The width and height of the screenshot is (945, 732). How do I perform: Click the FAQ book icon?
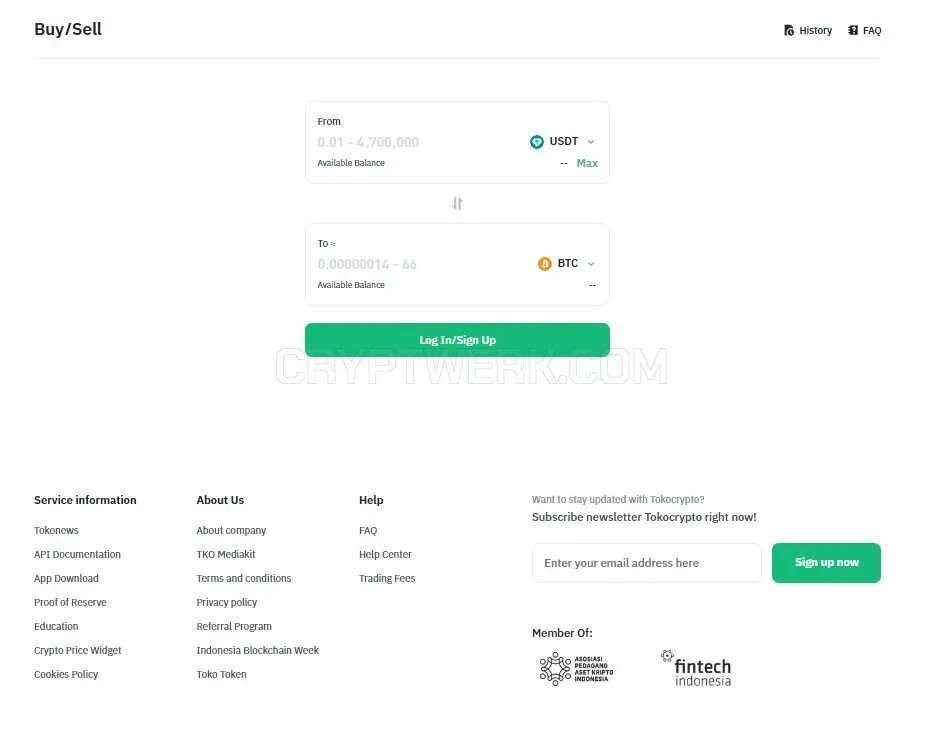(853, 30)
